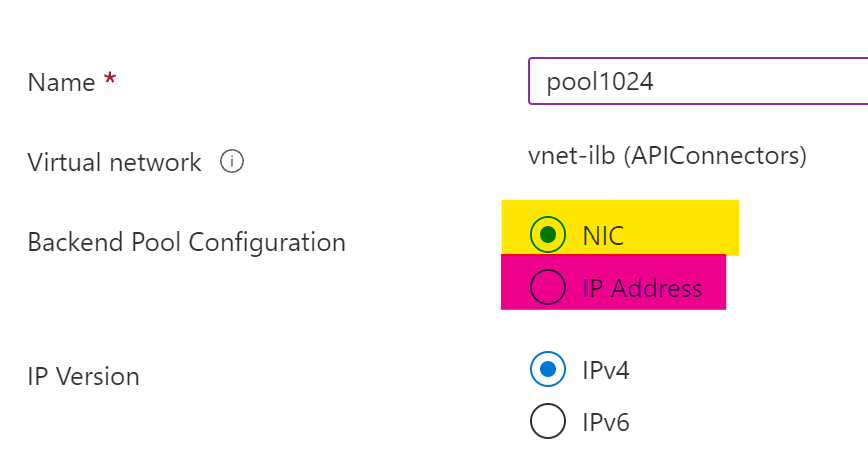This screenshot has width=868, height=472.
Task: Click the info icon beside Virtual network
Action: click(232, 161)
